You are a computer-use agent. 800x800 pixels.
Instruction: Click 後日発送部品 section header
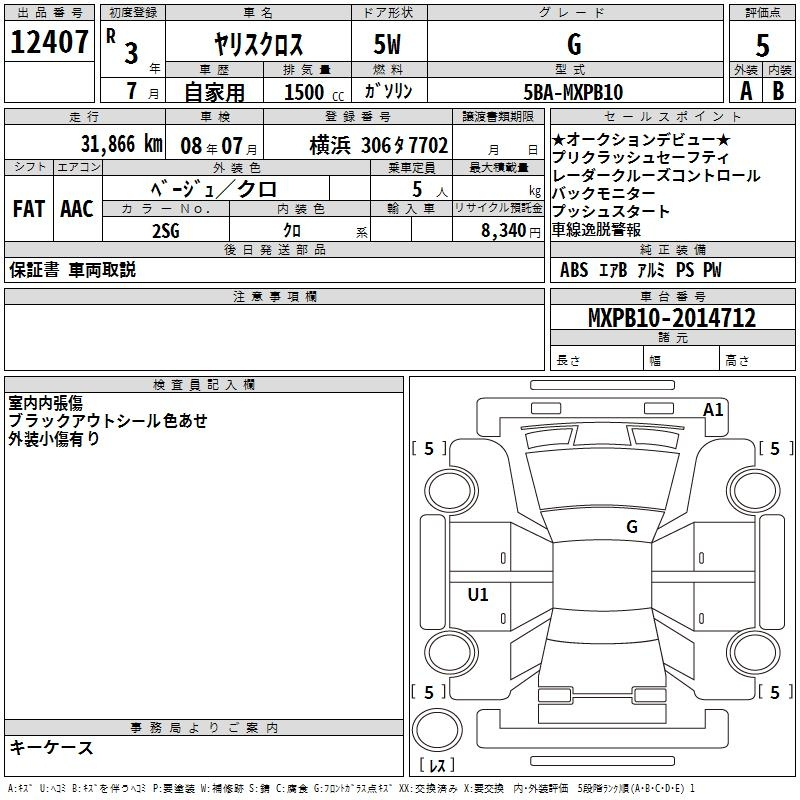tap(274, 249)
